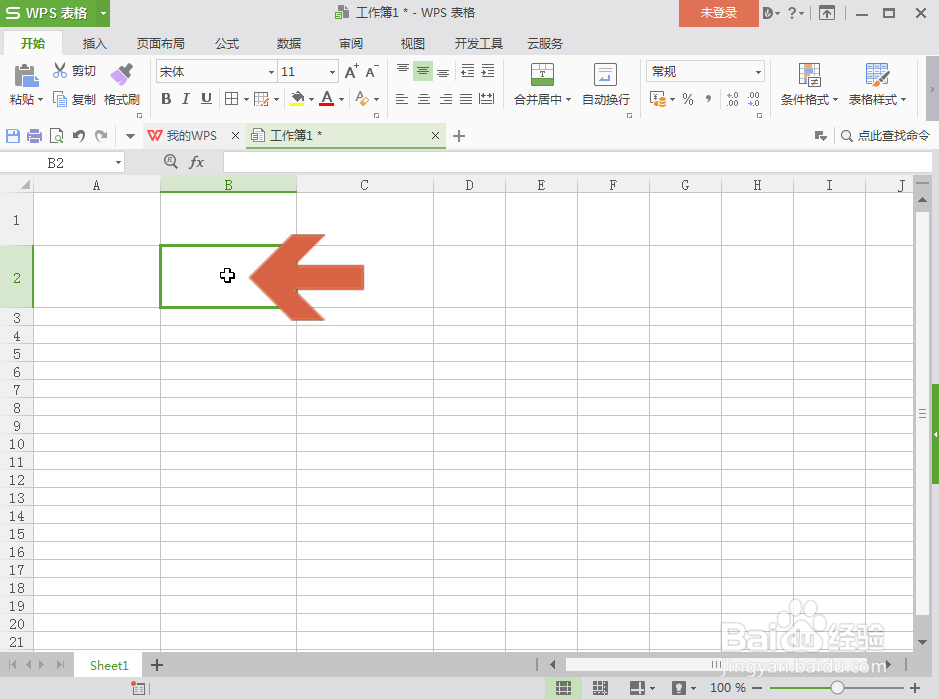The height and width of the screenshot is (699, 939).
Task: Apply the cell borders icon
Action: [232, 99]
